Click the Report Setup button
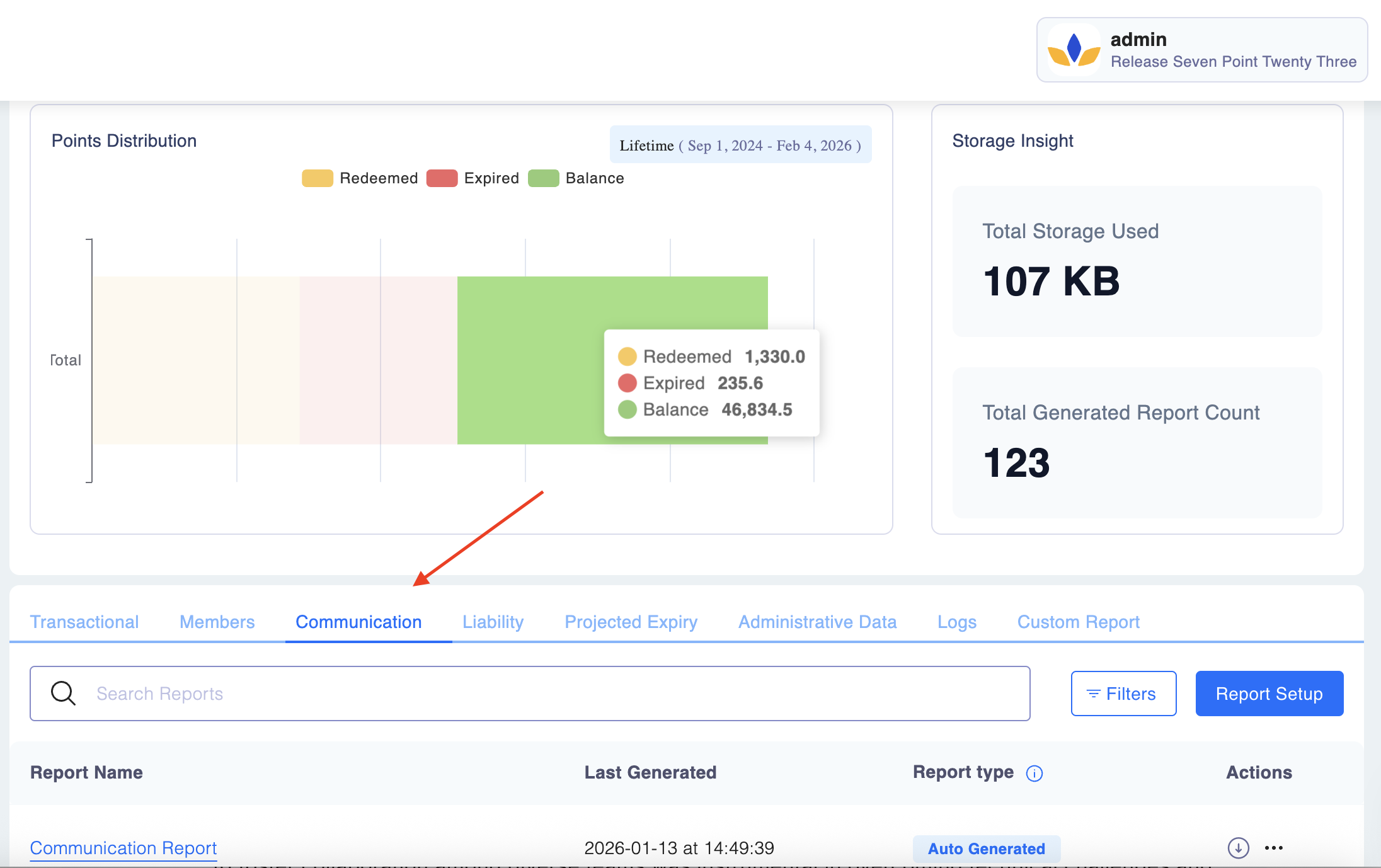This screenshot has width=1381, height=868. pos(1269,694)
